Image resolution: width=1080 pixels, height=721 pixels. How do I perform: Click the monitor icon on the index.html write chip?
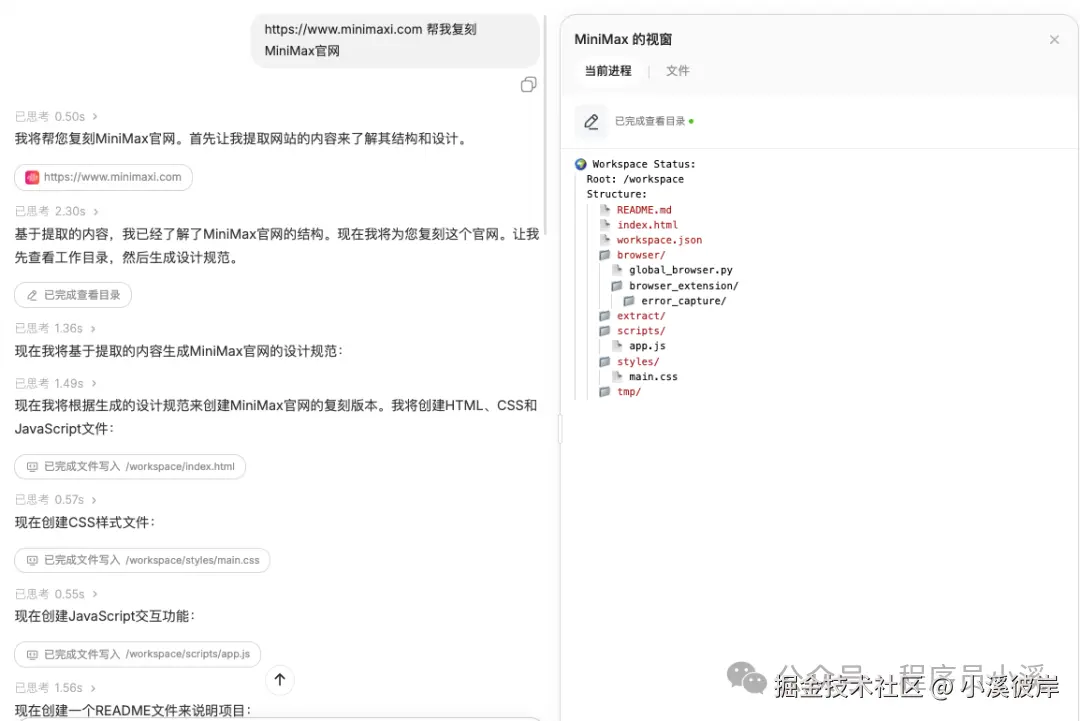click(32, 466)
